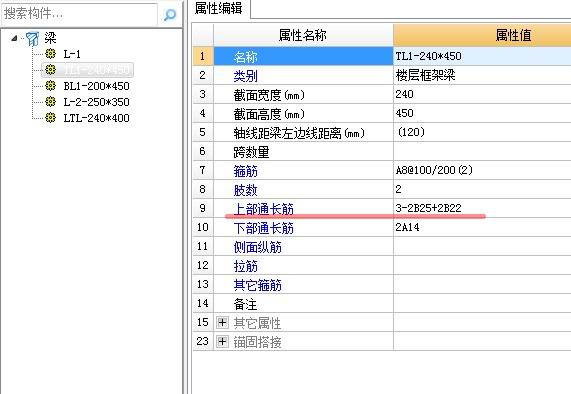
Task: Click the 3-2B25+2B22 value cell
Action: click(x=482, y=208)
